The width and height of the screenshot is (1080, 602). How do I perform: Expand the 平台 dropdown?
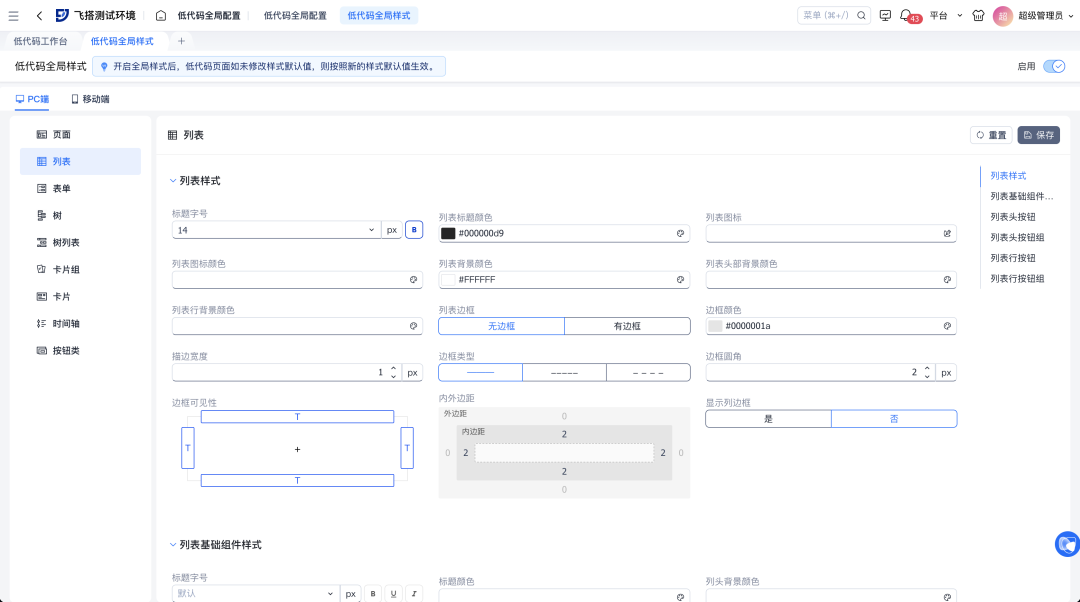coord(945,15)
